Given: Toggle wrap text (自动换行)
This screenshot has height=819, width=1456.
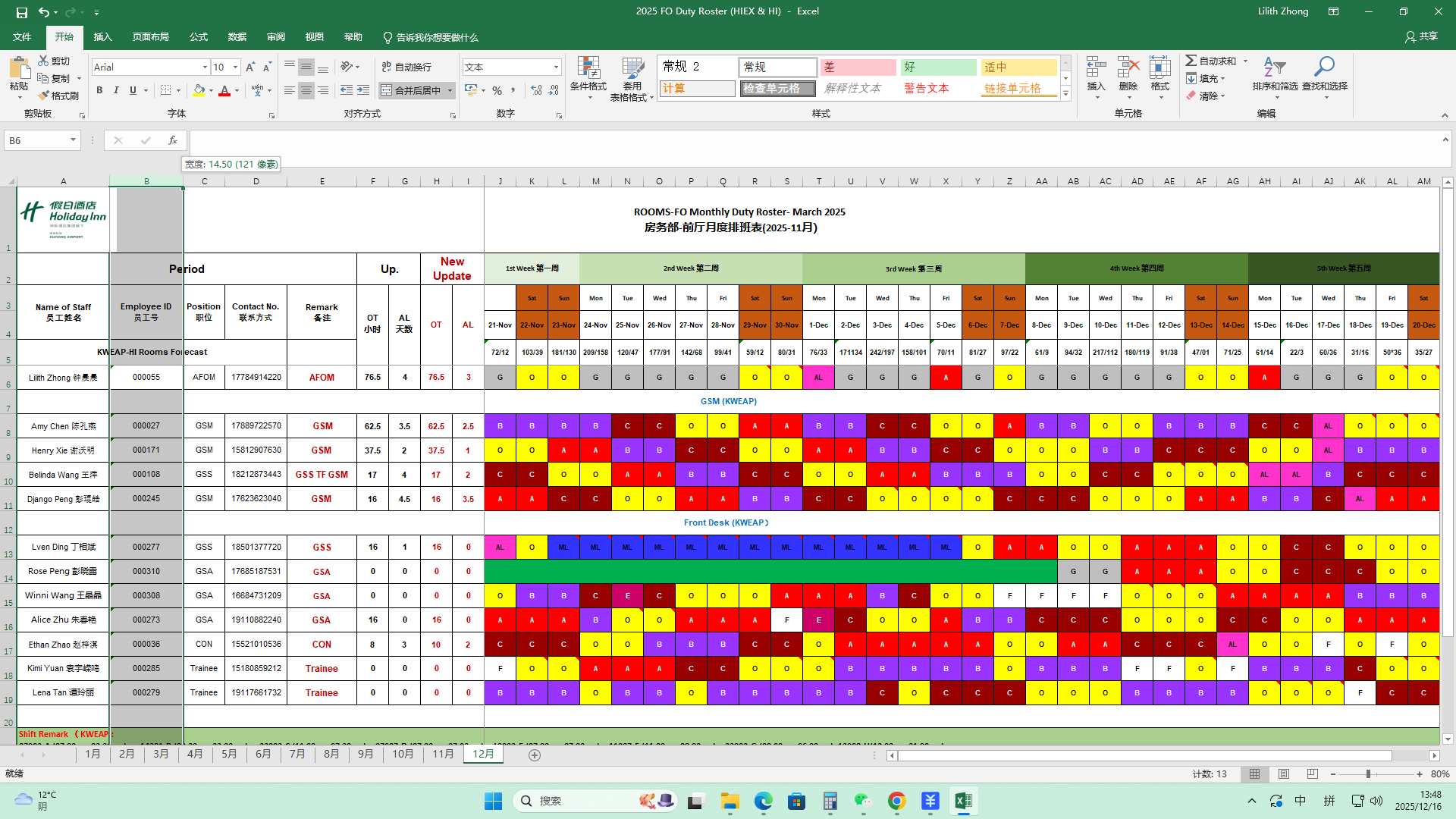Looking at the screenshot, I should [x=406, y=67].
